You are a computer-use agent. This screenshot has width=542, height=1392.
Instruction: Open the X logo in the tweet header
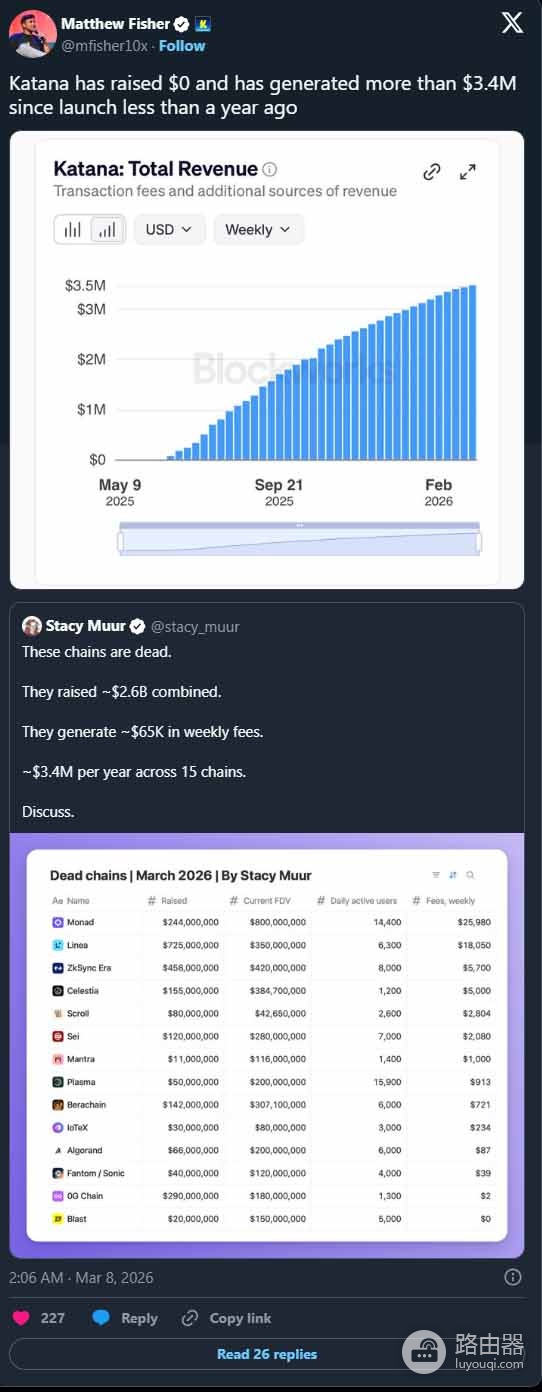(512, 23)
